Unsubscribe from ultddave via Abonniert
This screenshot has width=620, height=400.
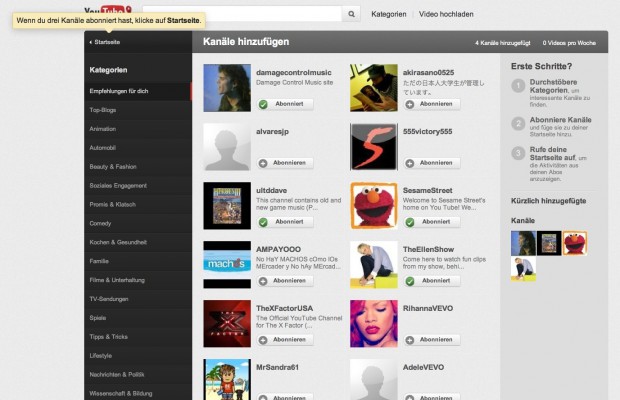pyautogui.click(x=285, y=222)
